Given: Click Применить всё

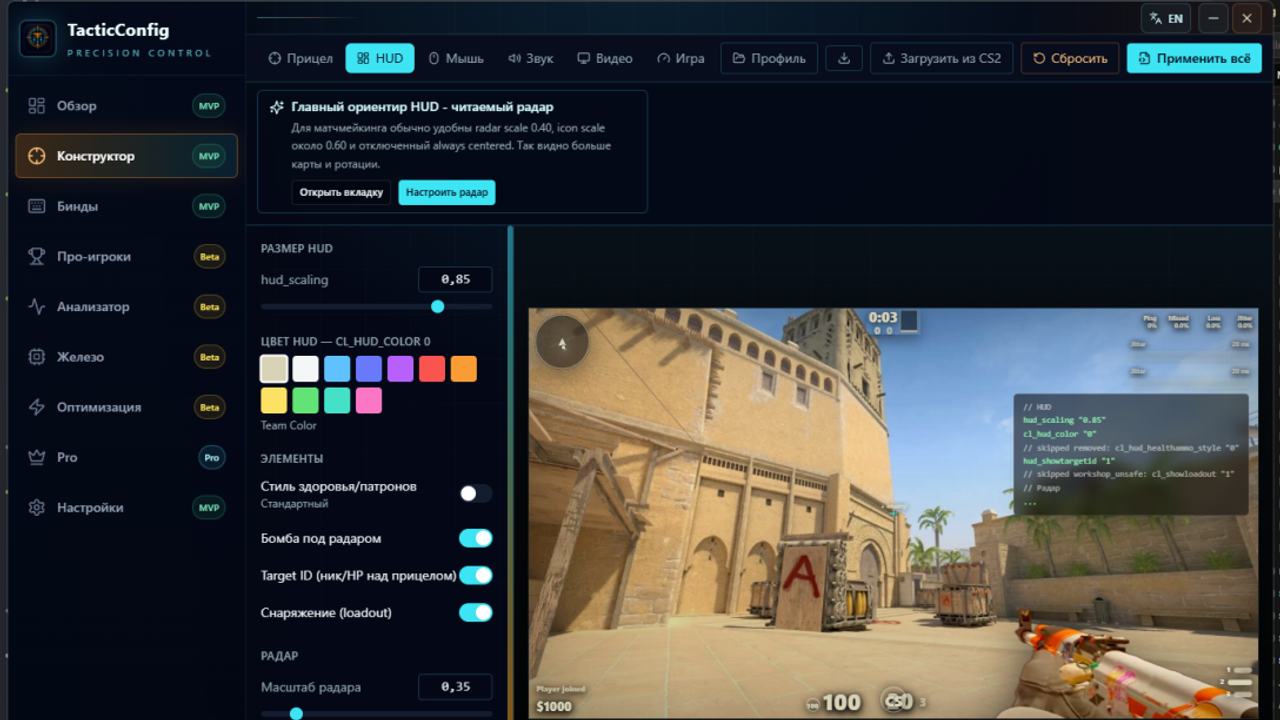Looking at the screenshot, I should tap(1194, 58).
